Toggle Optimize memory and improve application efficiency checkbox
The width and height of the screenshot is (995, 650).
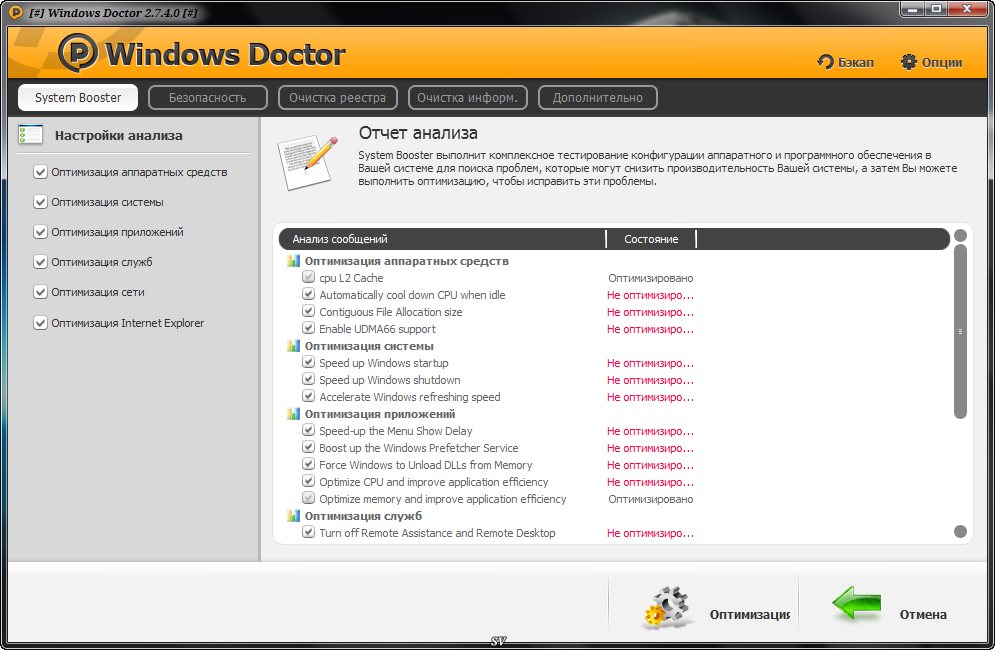(x=308, y=498)
